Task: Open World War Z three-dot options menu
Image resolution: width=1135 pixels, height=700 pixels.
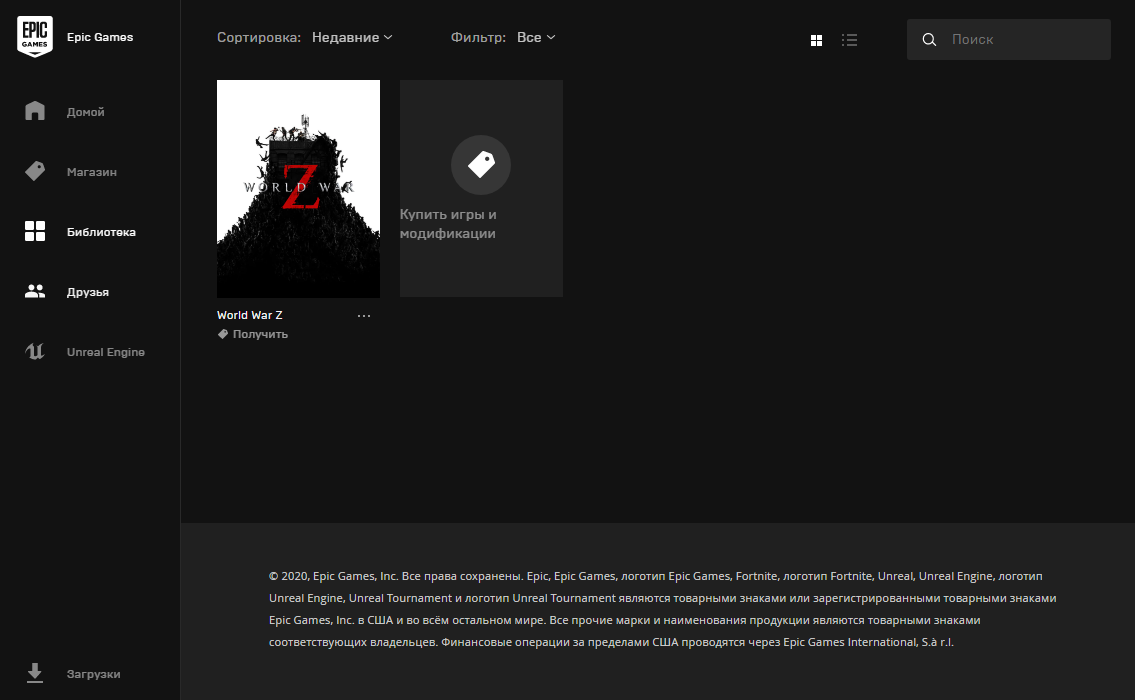Action: [364, 316]
